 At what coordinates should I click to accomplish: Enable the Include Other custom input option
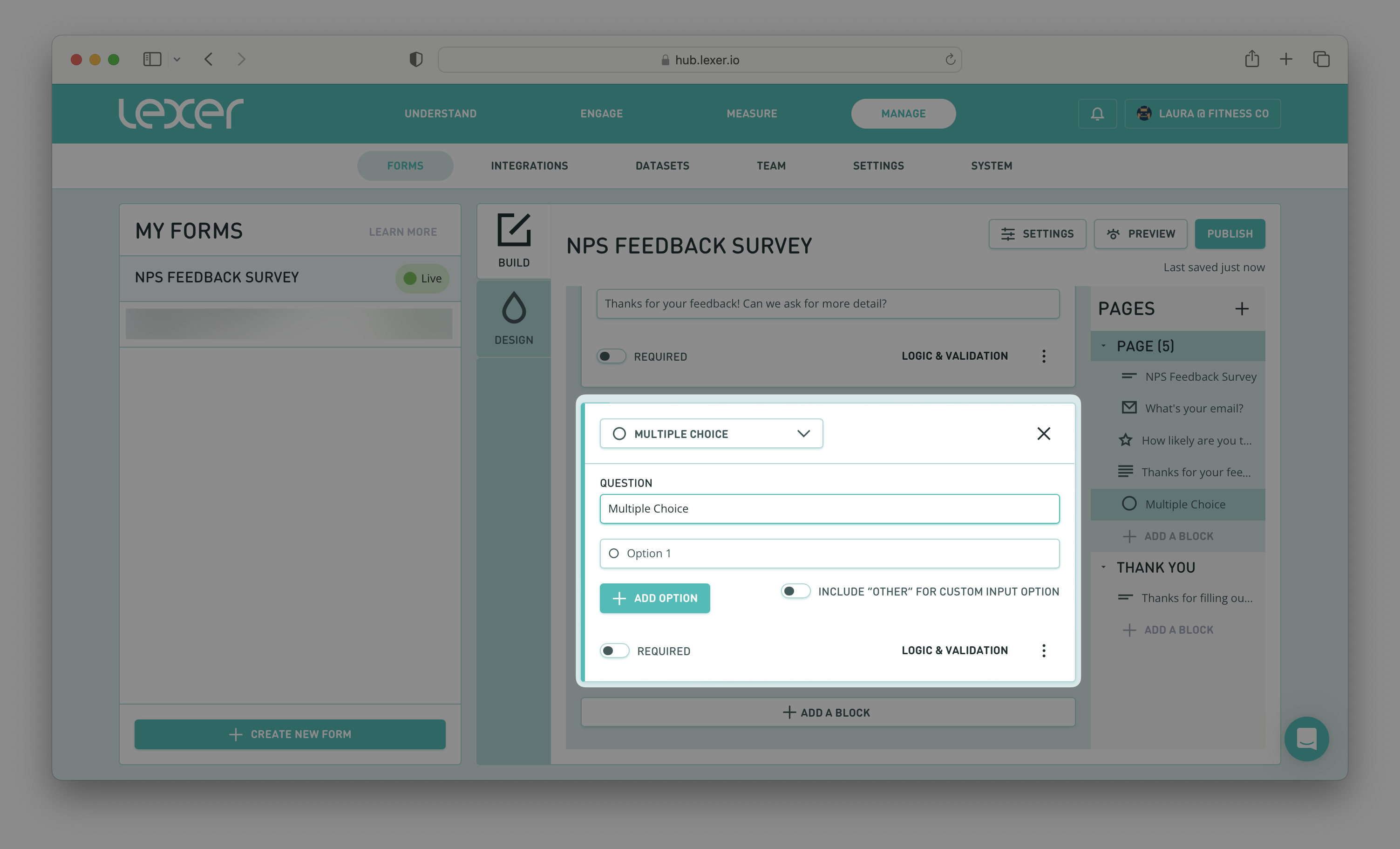(795, 591)
